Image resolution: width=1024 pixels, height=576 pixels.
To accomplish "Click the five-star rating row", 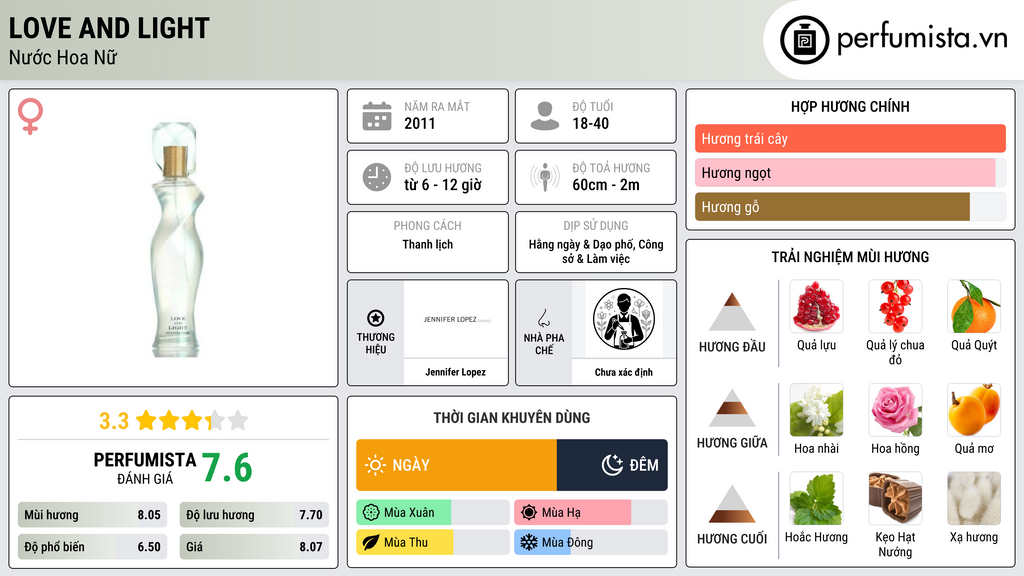I will point(192,421).
